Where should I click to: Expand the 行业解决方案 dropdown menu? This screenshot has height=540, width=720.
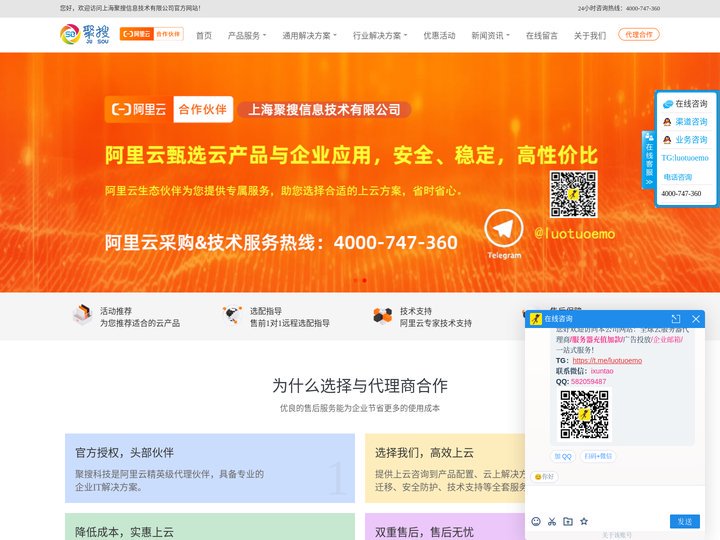point(380,35)
